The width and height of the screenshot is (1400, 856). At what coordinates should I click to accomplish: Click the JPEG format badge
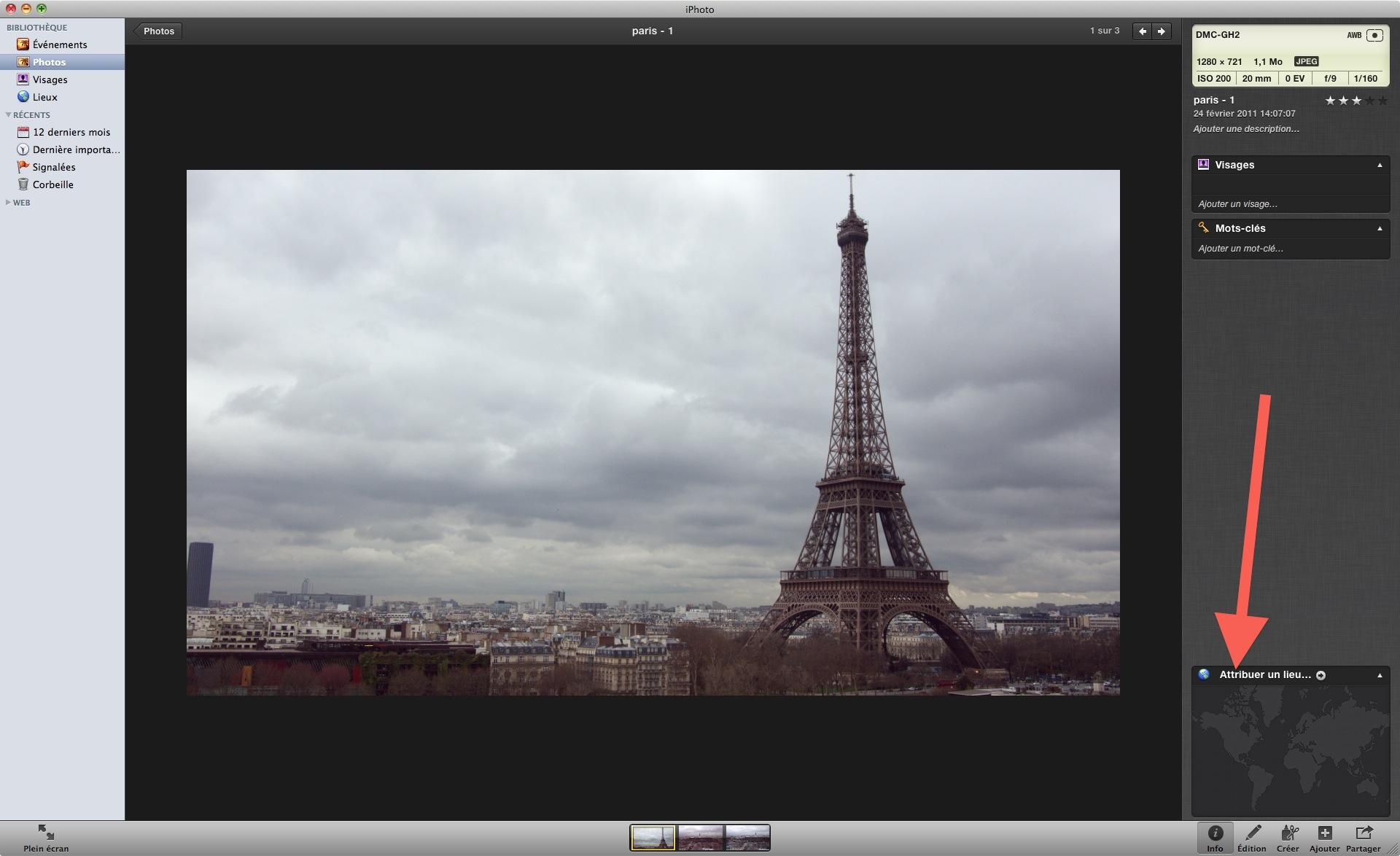[x=1306, y=61]
